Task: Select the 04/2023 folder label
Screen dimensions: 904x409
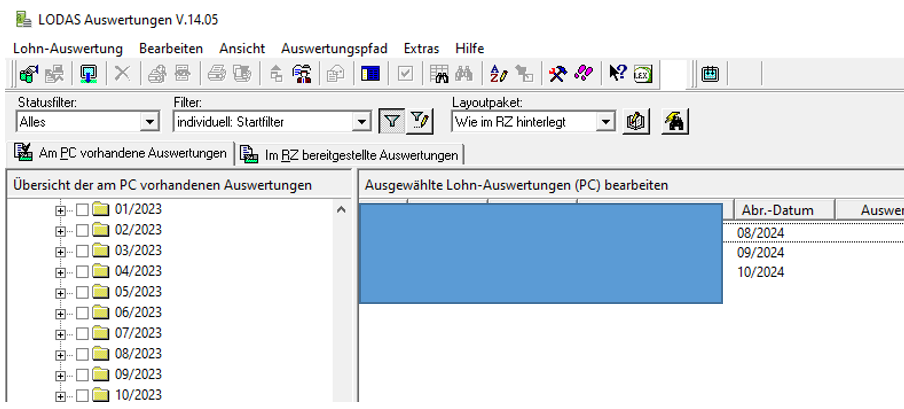Action: click(x=138, y=271)
